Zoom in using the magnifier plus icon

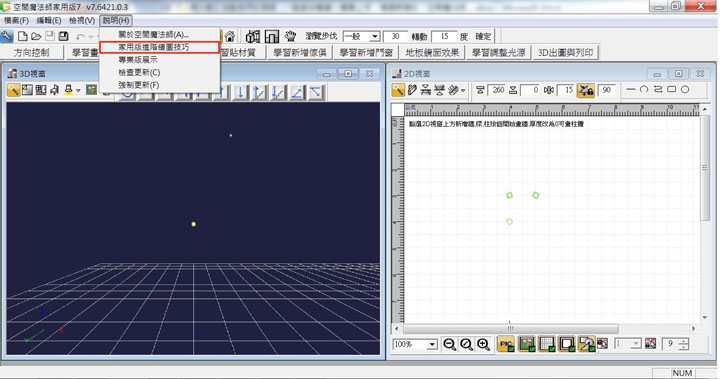coord(483,344)
